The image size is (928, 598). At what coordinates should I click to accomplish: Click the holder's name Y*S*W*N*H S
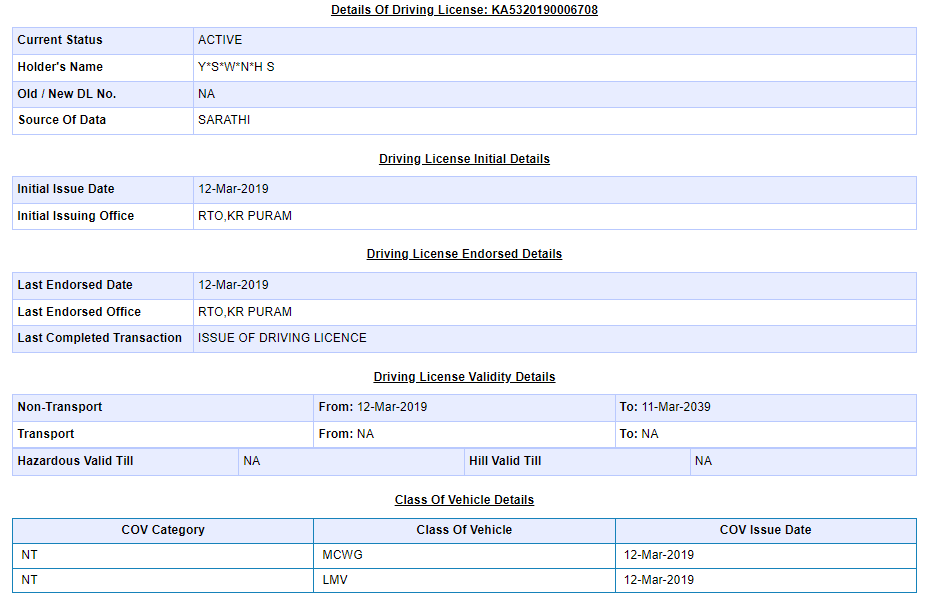pyautogui.click(x=236, y=67)
